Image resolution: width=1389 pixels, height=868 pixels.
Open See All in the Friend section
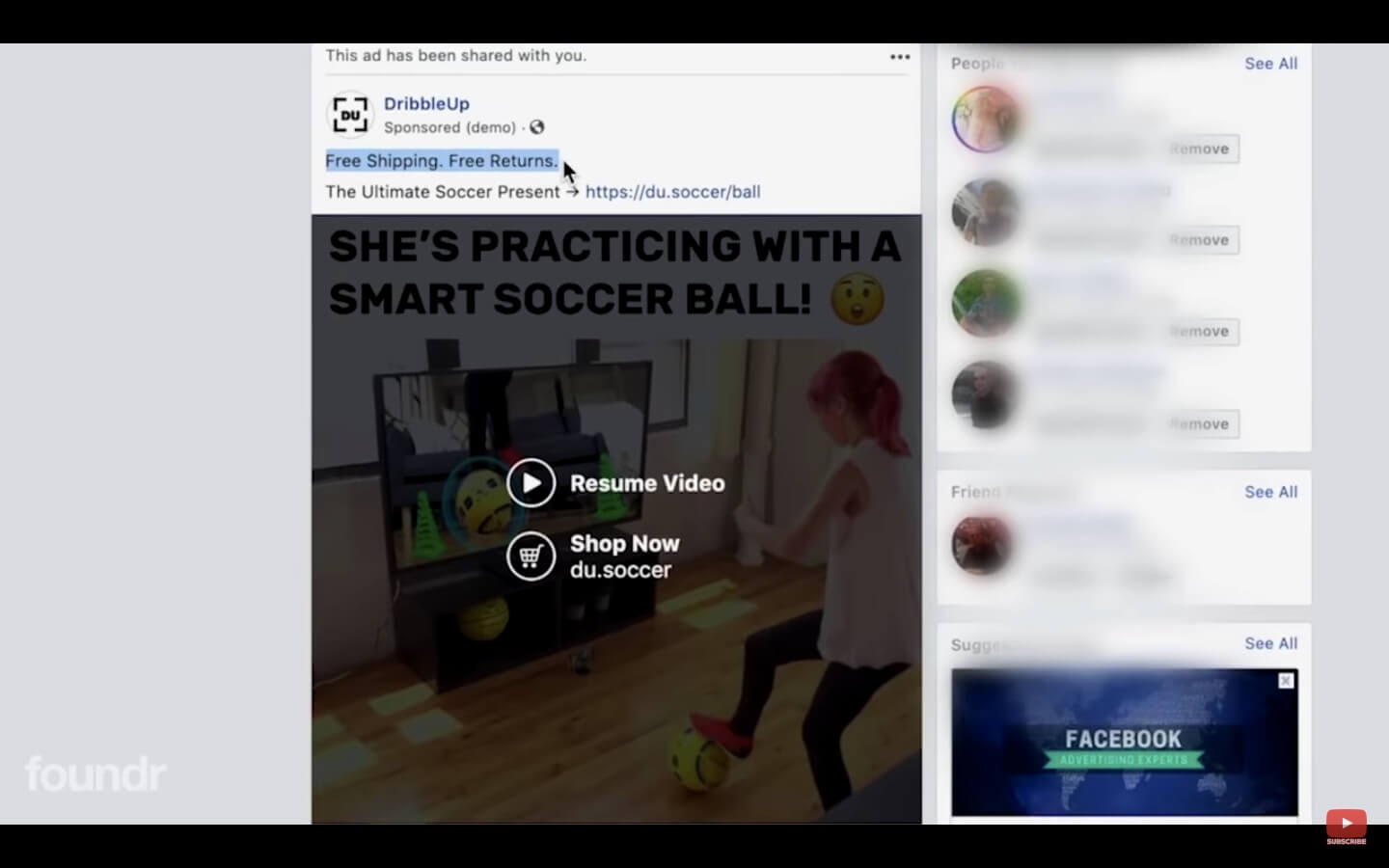click(x=1270, y=492)
